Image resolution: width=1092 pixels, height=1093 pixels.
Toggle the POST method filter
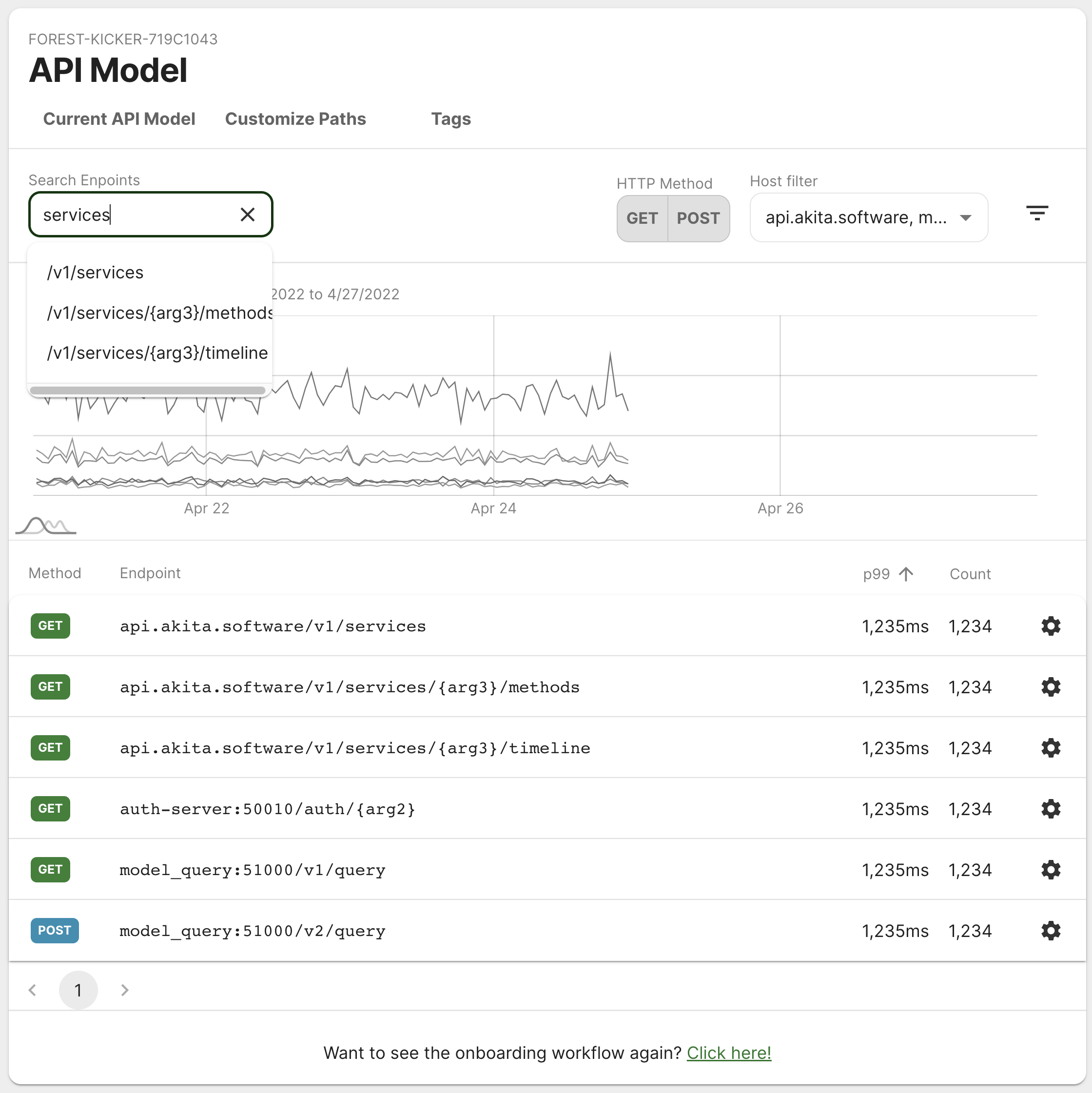coord(698,218)
